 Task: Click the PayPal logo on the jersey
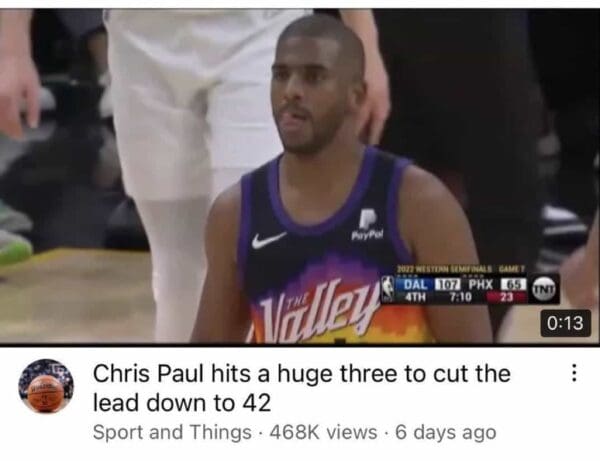tap(367, 225)
